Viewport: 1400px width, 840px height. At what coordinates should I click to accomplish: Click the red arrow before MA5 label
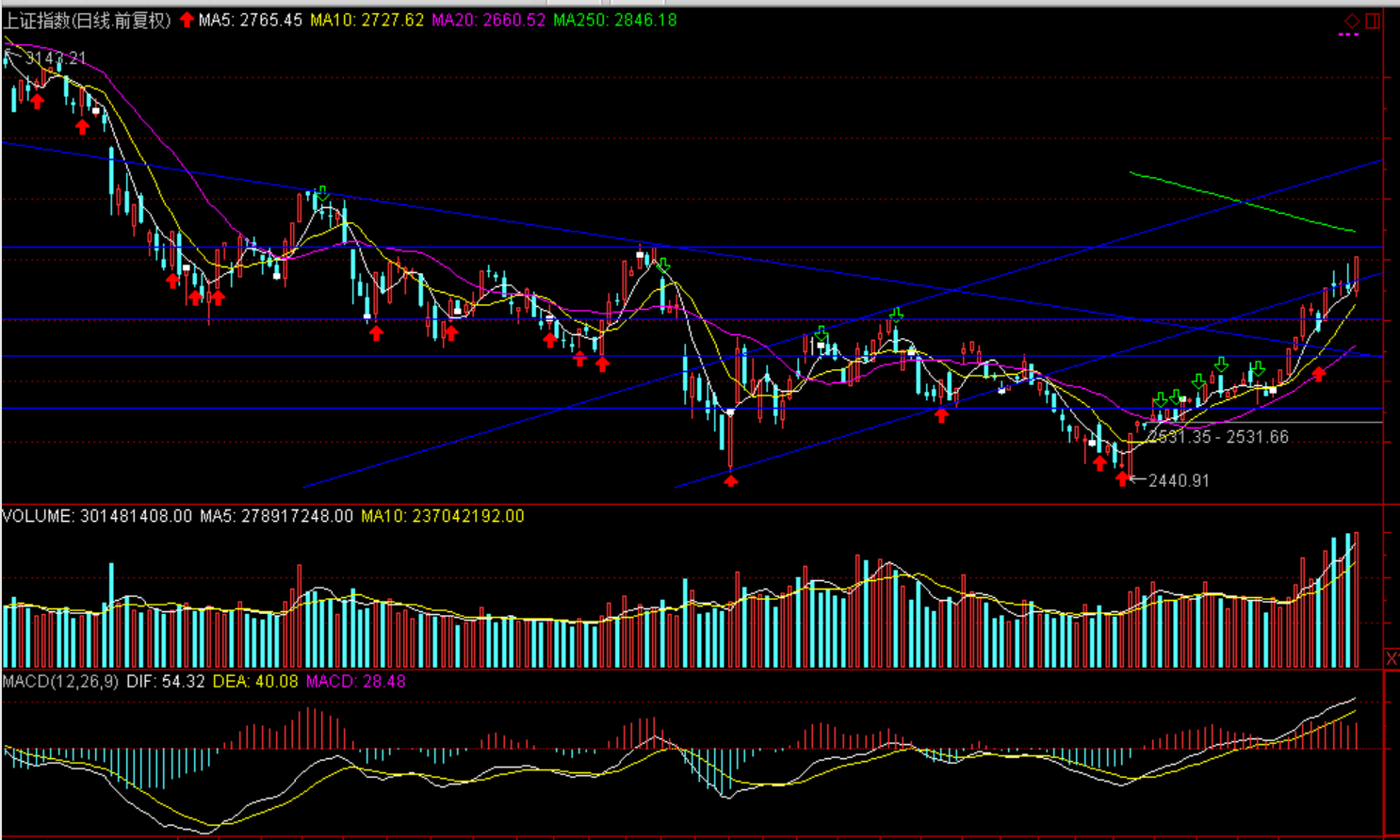187,20
